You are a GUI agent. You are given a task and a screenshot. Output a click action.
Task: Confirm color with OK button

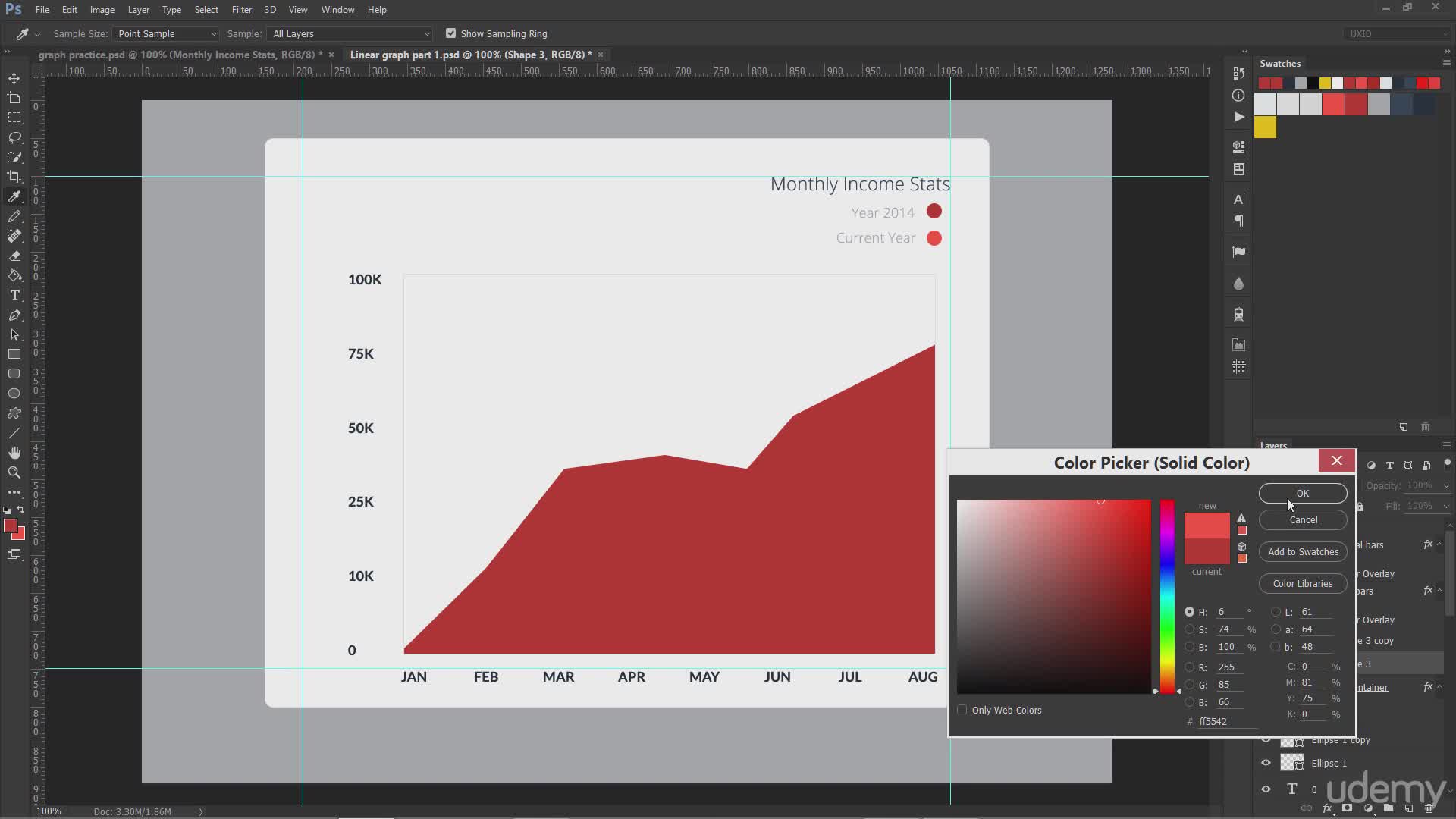[1303, 493]
